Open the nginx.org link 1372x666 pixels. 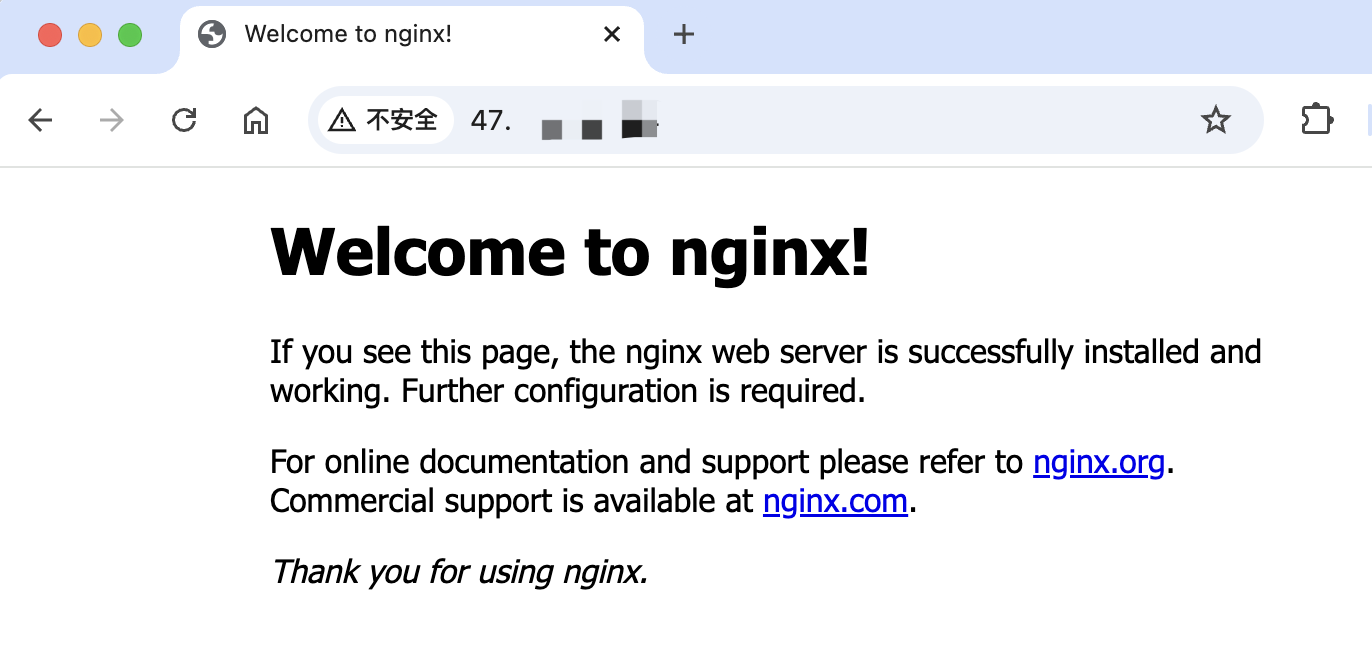(1099, 462)
